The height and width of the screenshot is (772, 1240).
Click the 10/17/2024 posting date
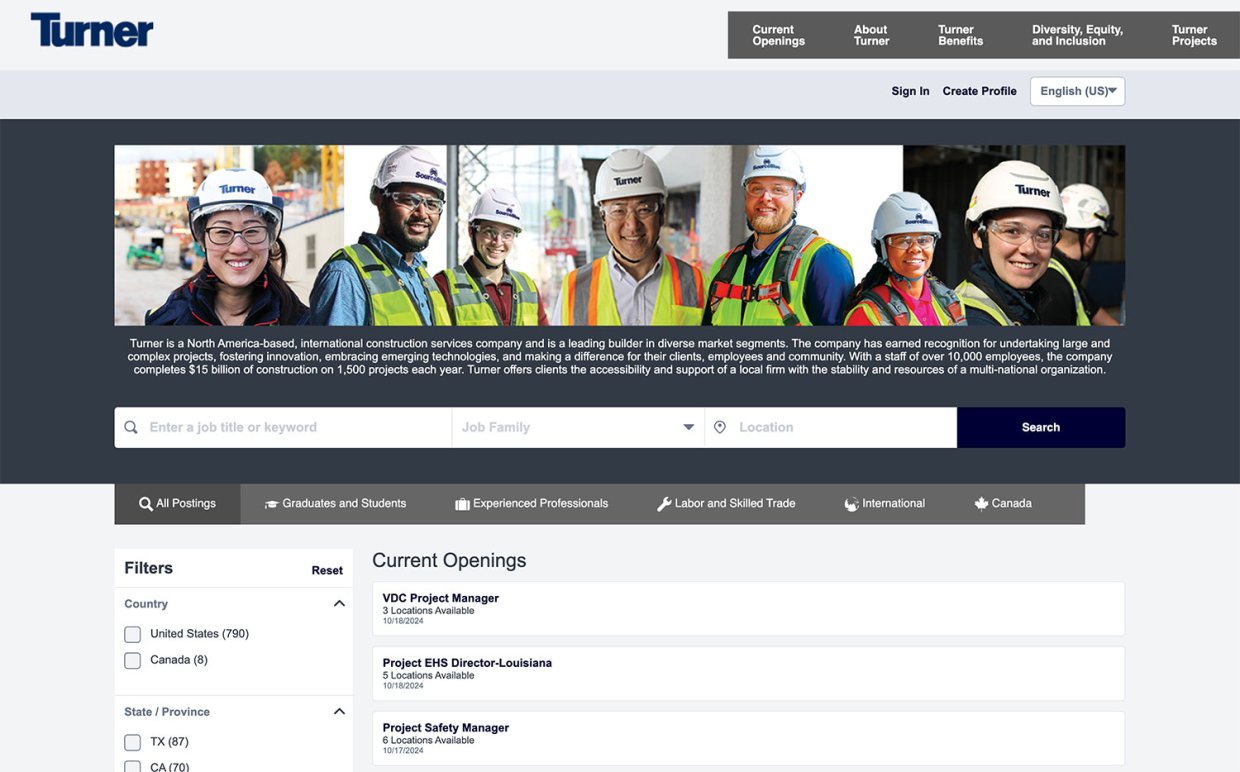403,751
